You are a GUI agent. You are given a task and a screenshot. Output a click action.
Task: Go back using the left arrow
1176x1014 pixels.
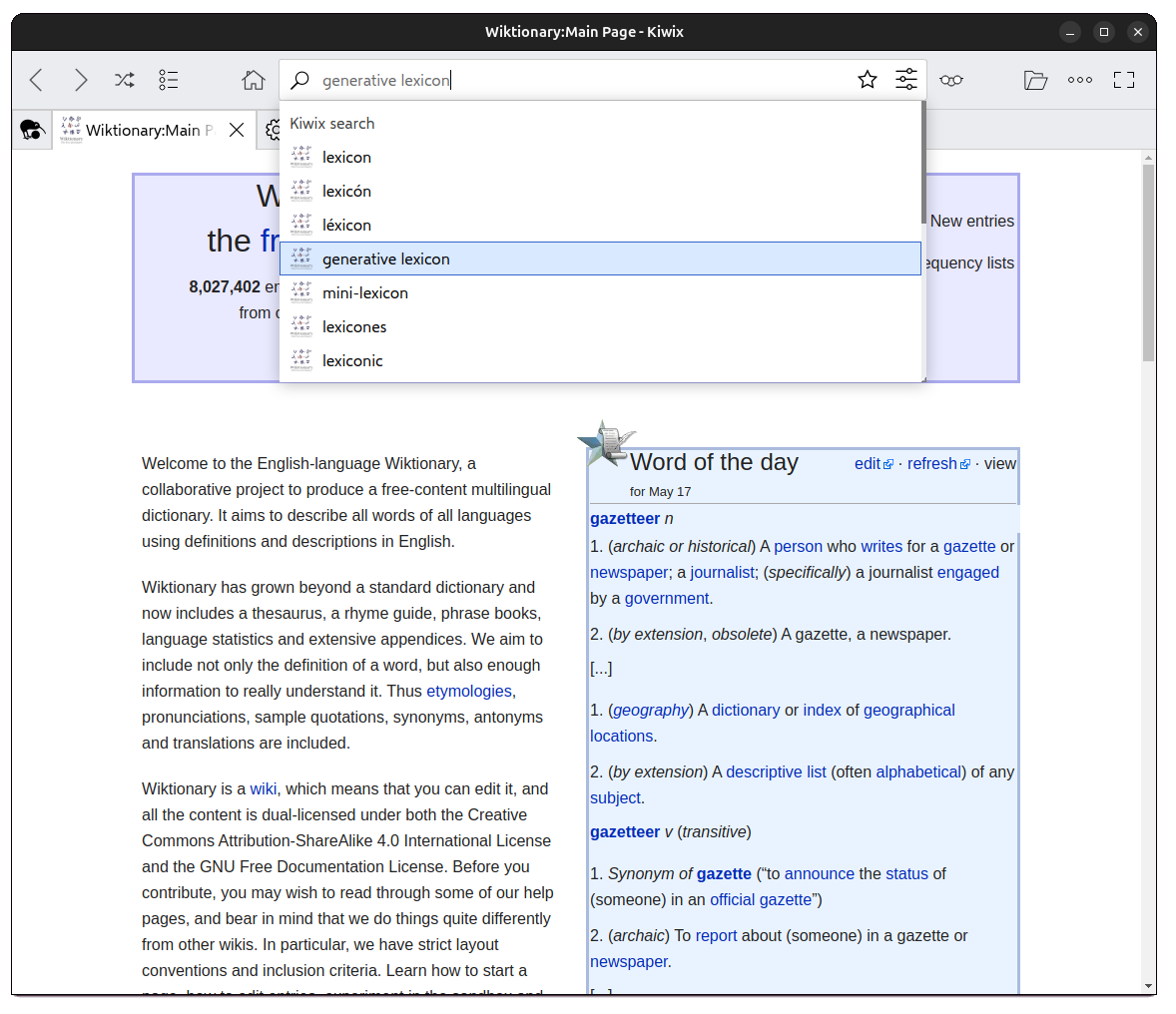click(x=37, y=80)
